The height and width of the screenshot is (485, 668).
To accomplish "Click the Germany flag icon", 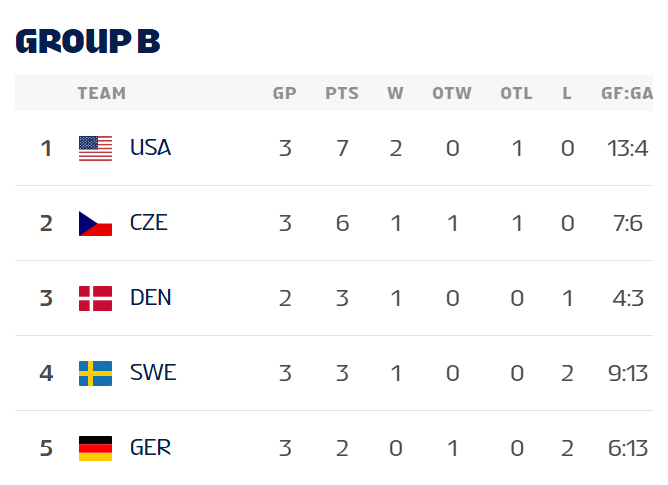I will pos(95,448).
